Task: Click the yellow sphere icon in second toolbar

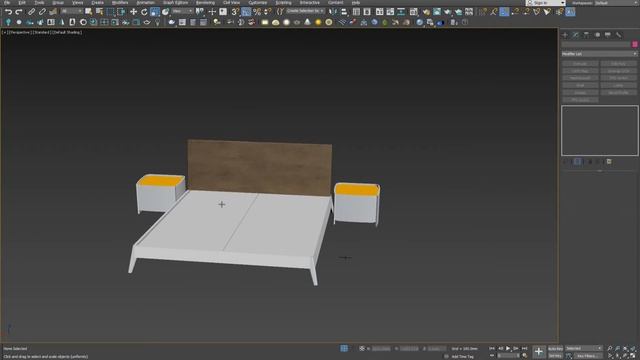Action: coord(318,22)
